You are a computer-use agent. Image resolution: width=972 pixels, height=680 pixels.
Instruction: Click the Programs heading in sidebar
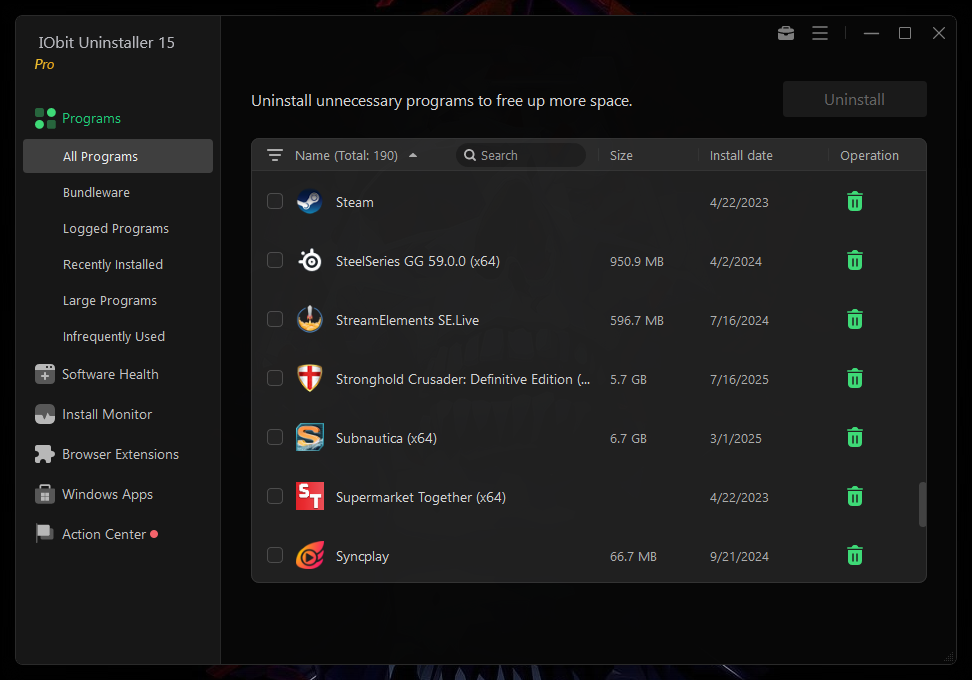point(91,118)
